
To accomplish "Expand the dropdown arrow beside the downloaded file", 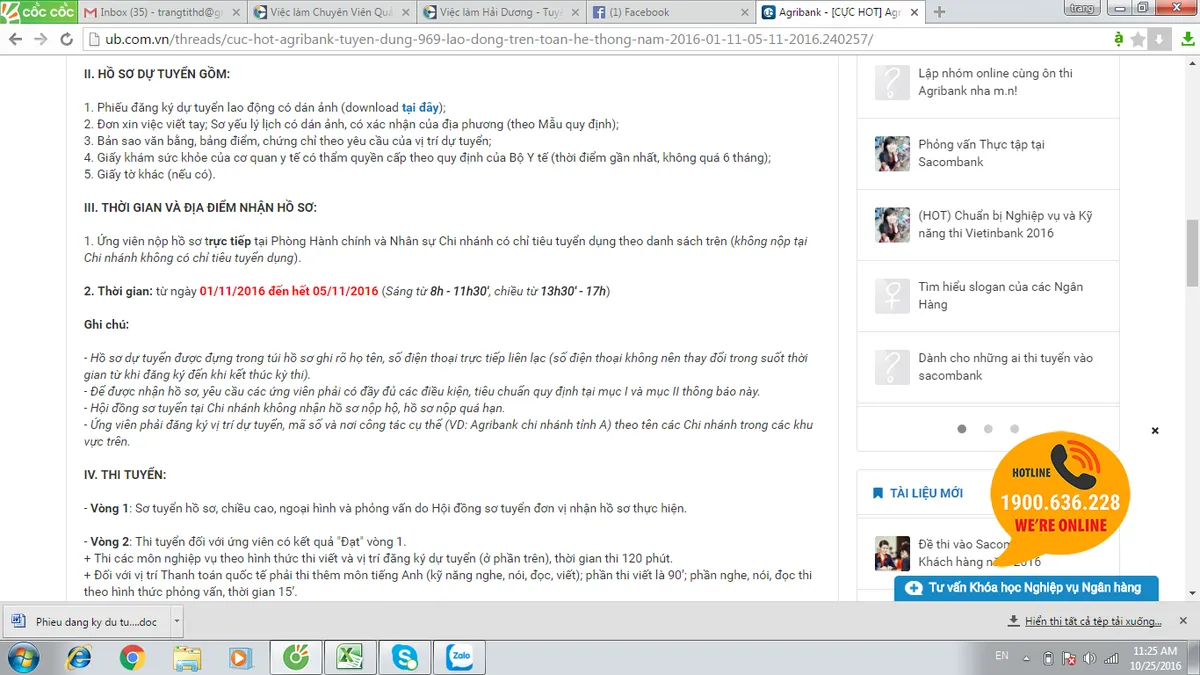I will tap(177, 621).
